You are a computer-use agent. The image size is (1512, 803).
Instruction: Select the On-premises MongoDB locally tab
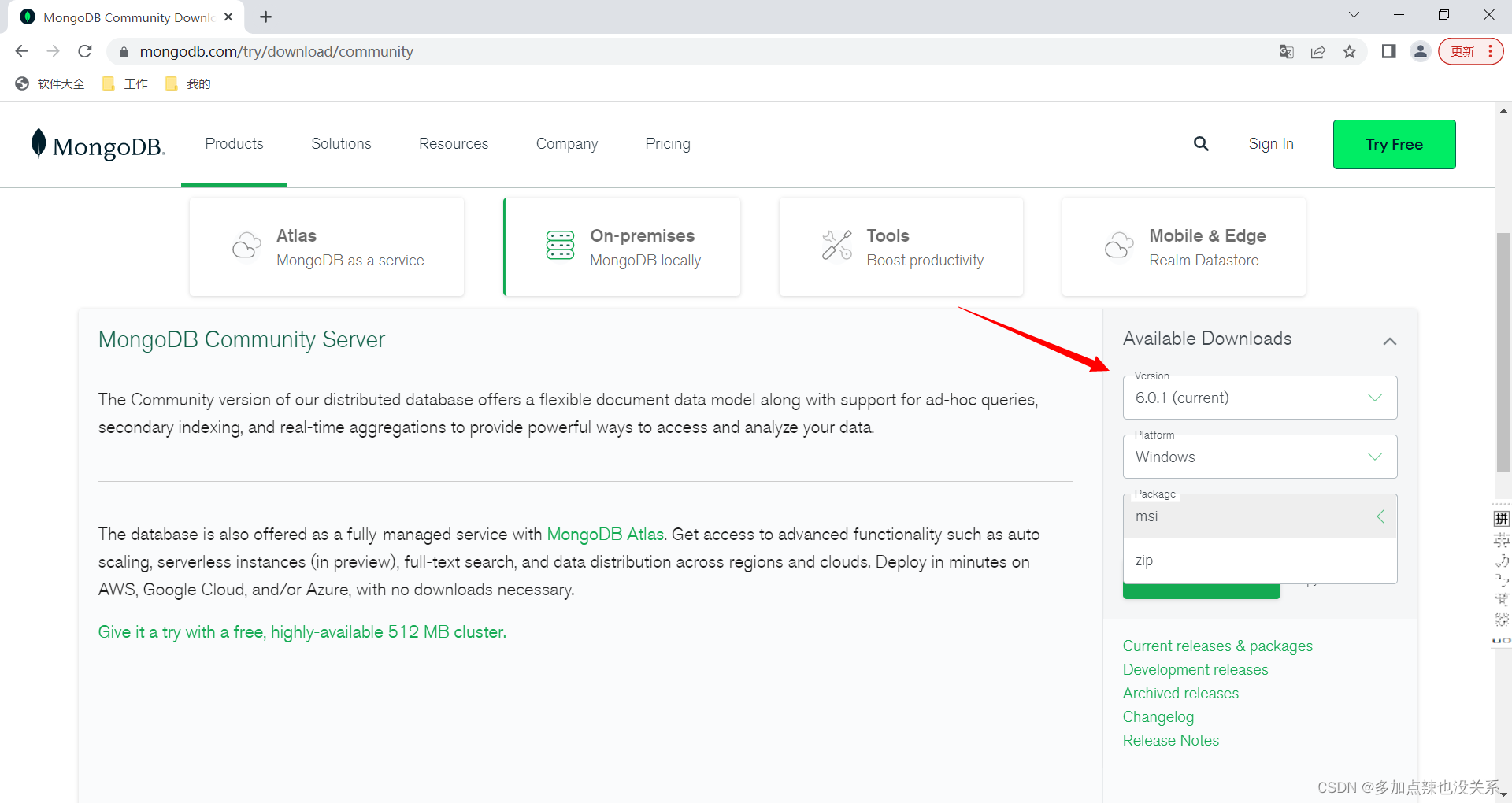(x=622, y=247)
